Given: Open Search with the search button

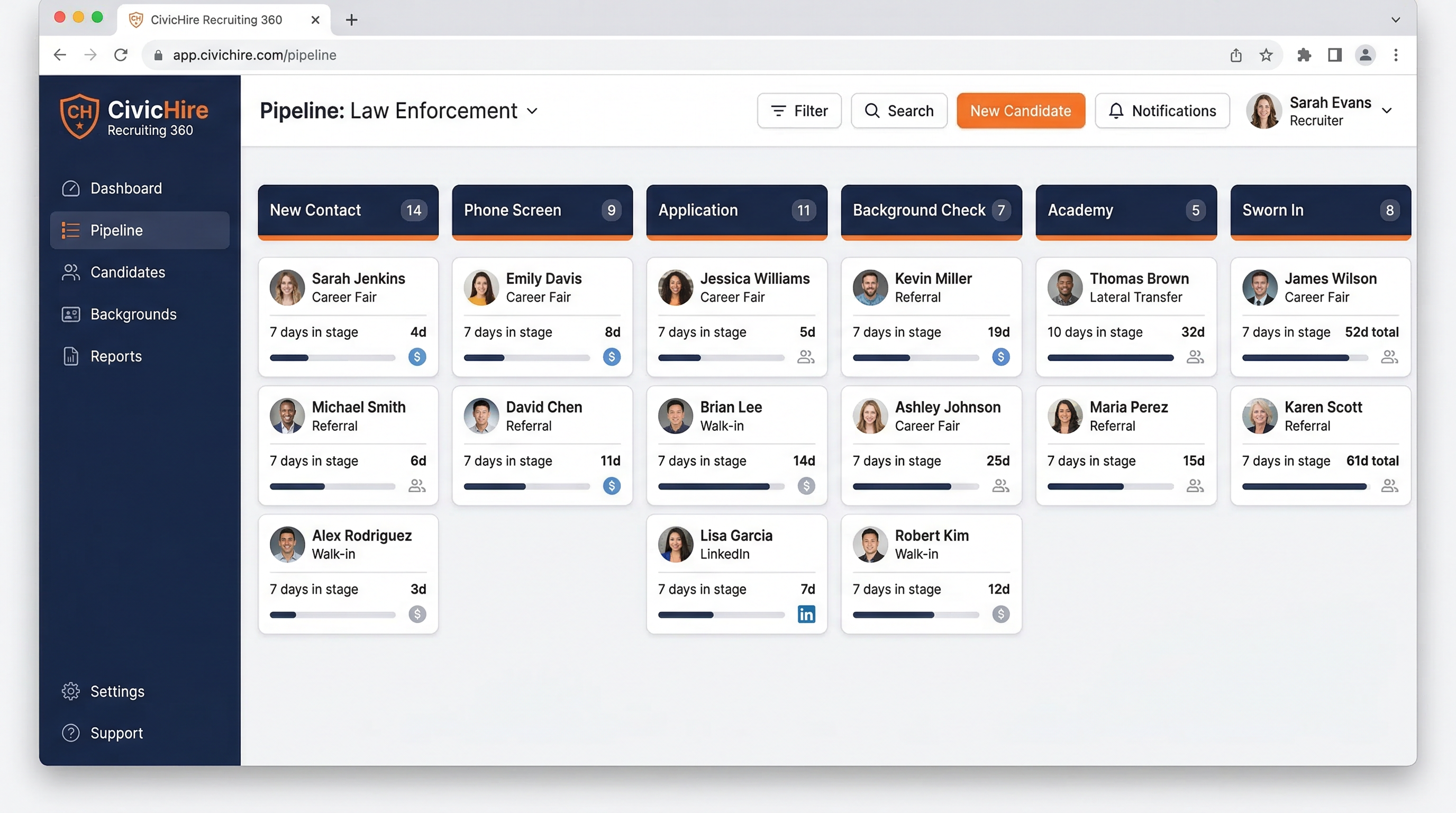Looking at the screenshot, I should point(899,111).
